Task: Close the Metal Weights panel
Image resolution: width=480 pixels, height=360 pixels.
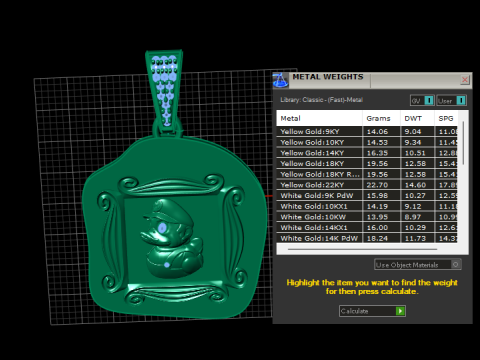Action: 465,80
